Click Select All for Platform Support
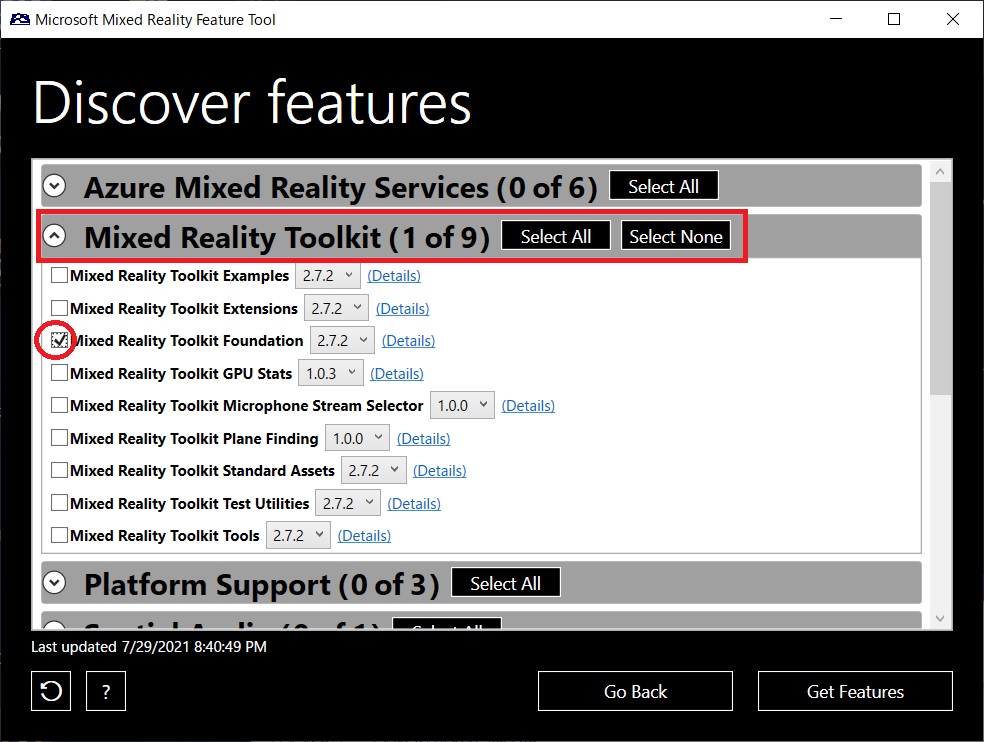Screen dimensions: 984x742 [x=505, y=583]
